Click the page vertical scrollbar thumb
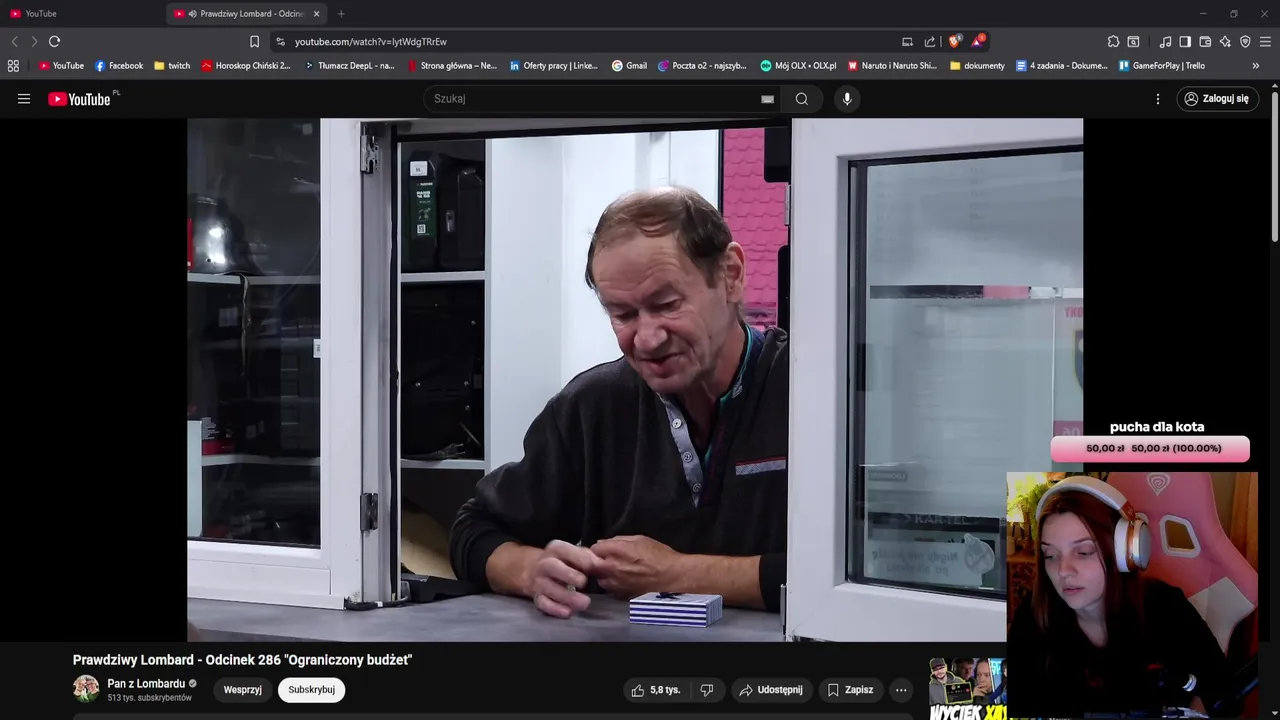Screen dimensions: 1280x720 [1275, 165]
